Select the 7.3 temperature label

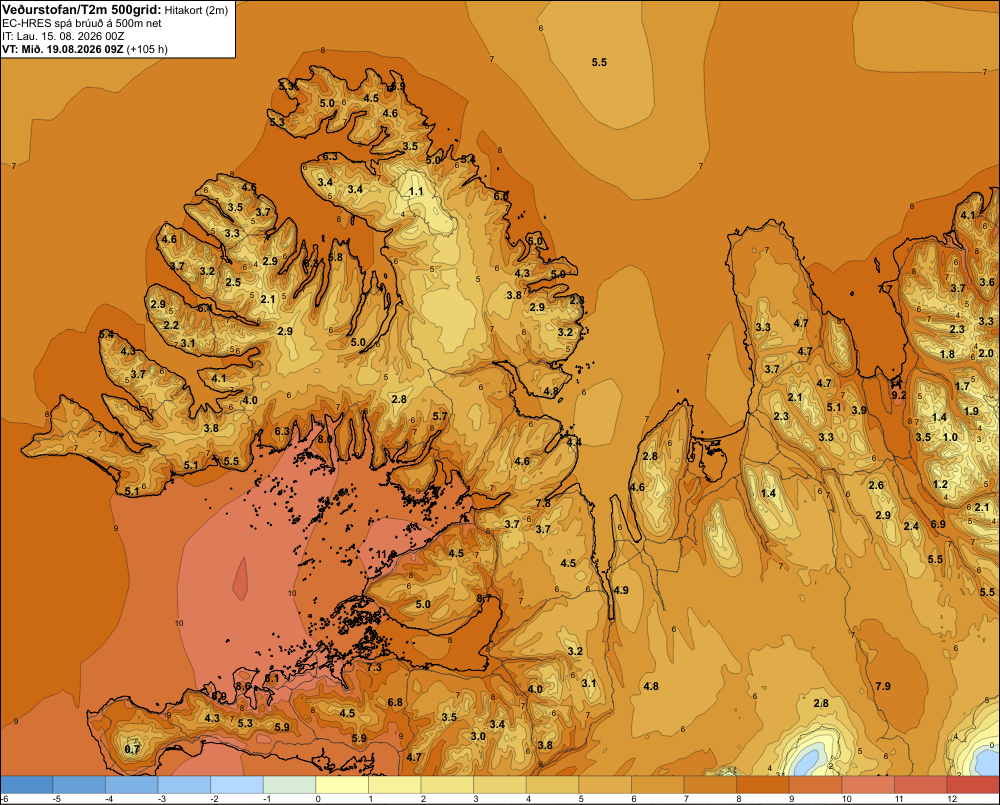pos(374,667)
